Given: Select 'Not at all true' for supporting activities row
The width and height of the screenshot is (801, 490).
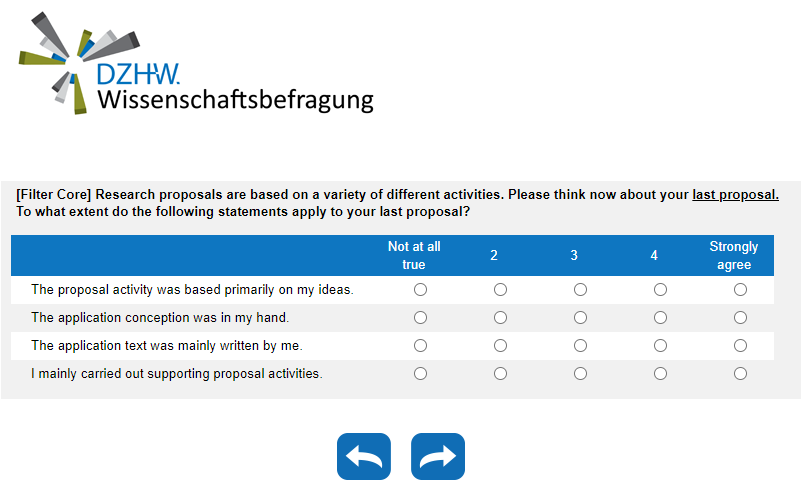Looking at the screenshot, I should coord(420,374).
